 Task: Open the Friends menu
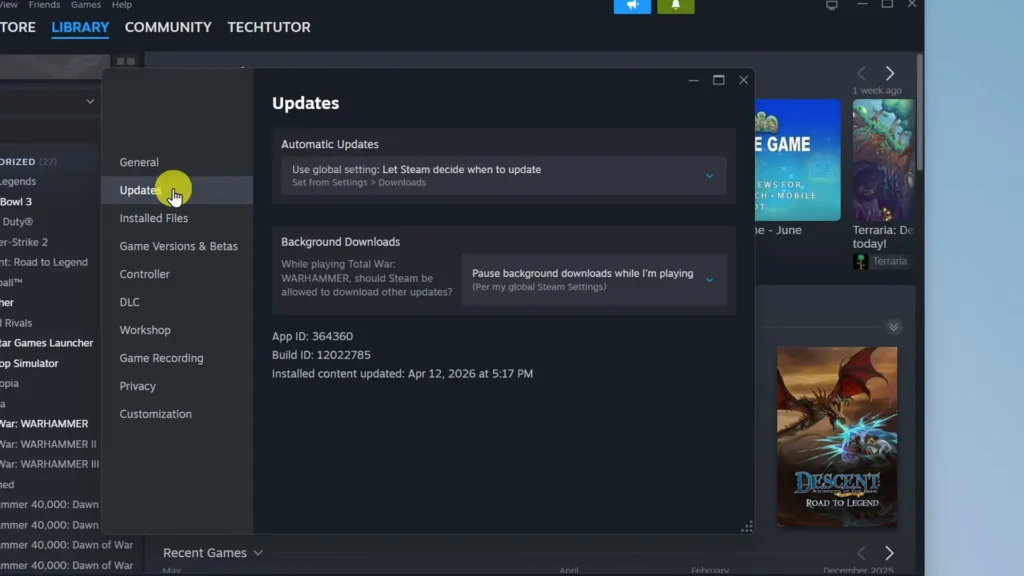(44, 5)
